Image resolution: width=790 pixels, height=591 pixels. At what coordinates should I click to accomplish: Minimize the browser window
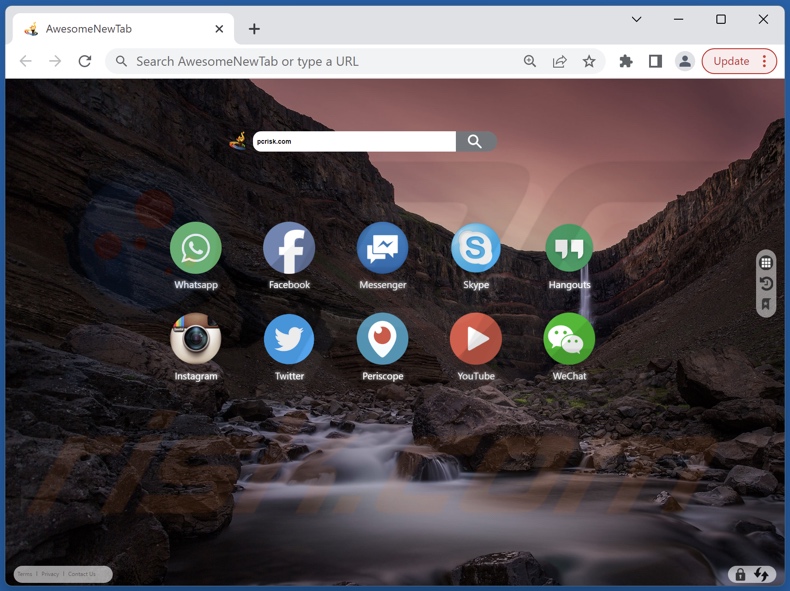click(679, 19)
